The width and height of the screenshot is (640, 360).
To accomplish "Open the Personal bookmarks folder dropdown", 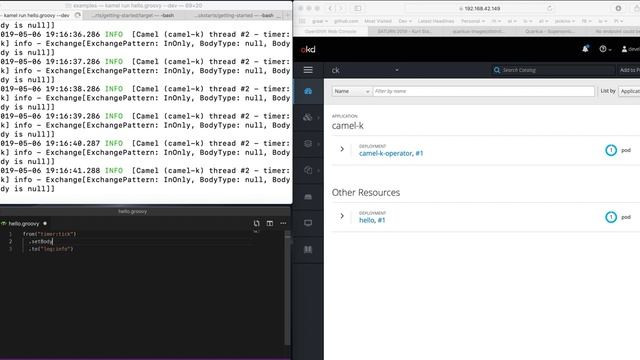I will [x=473, y=21].
